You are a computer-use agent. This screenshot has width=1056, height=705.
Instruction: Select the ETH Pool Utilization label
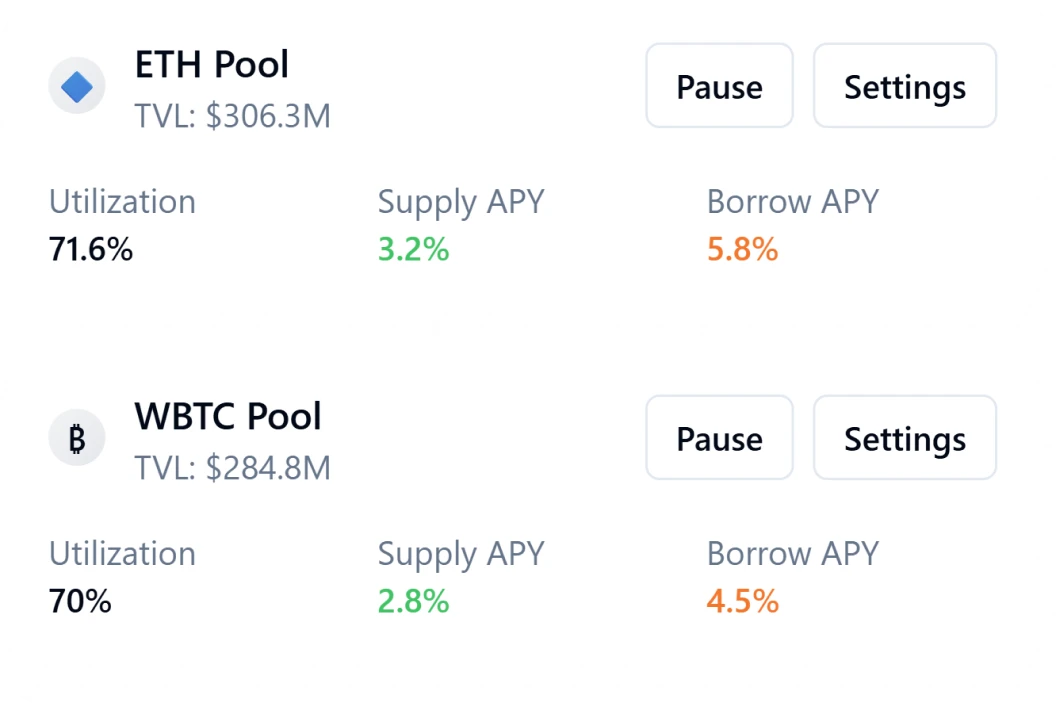click(x=121, y=201)
